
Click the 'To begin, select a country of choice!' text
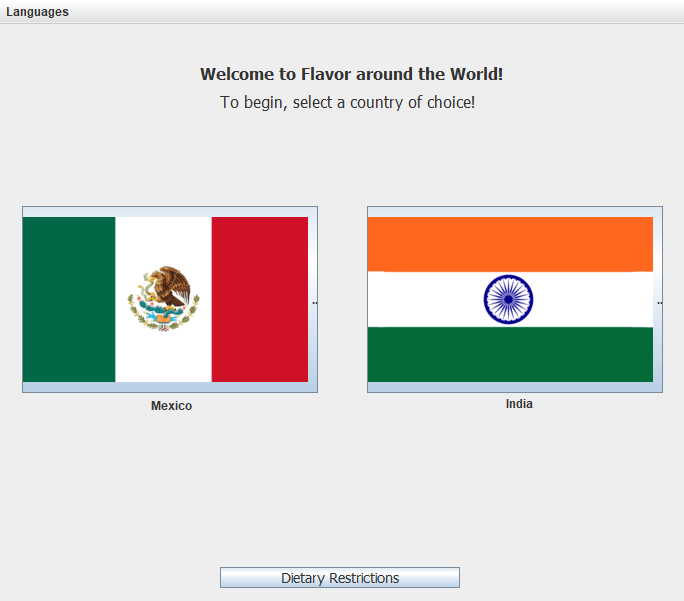point(347,102)
